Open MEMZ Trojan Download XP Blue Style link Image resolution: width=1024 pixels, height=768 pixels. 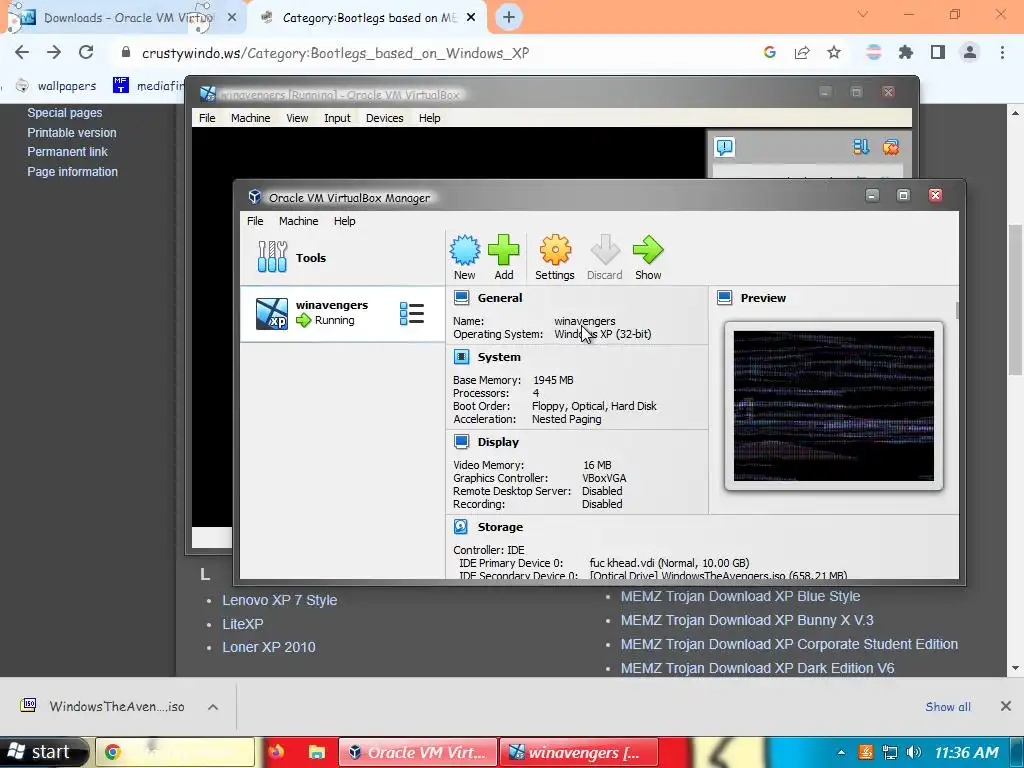[740, 596]
